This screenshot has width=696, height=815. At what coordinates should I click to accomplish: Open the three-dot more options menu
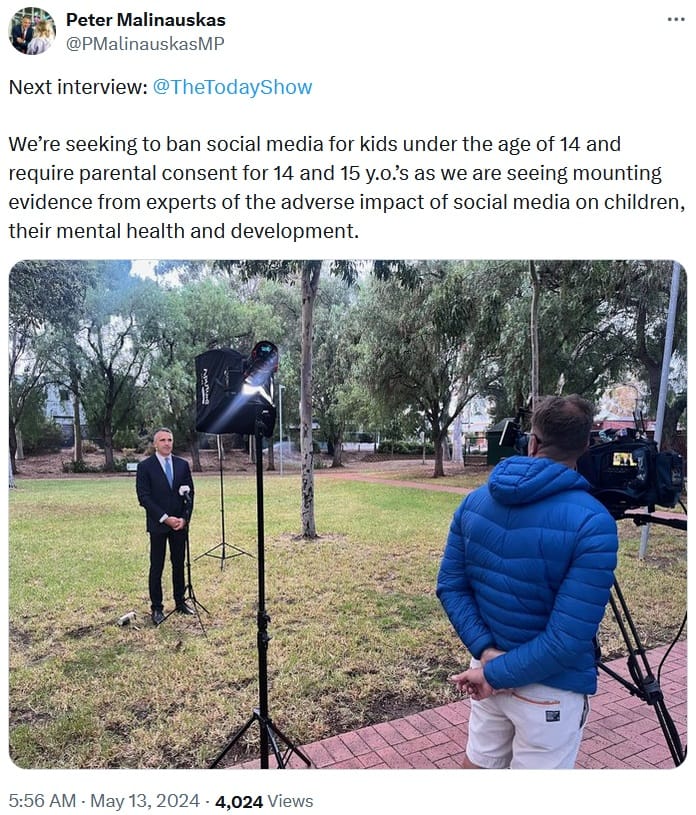[676, 20]
